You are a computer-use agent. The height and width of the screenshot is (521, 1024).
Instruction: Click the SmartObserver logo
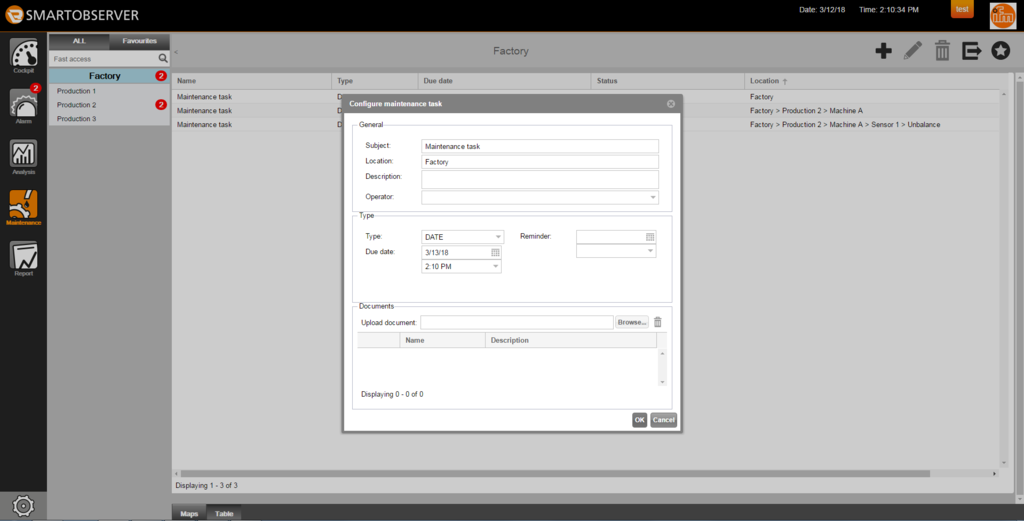72,15
